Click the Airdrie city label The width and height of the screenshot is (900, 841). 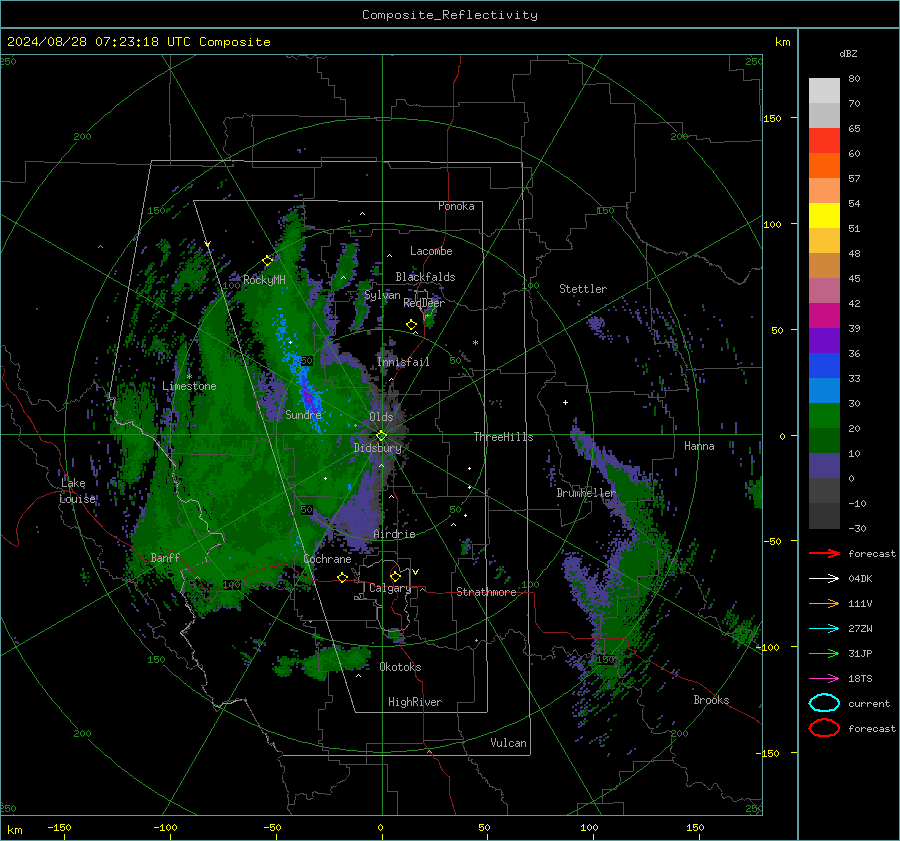click(x=394, y=534)
